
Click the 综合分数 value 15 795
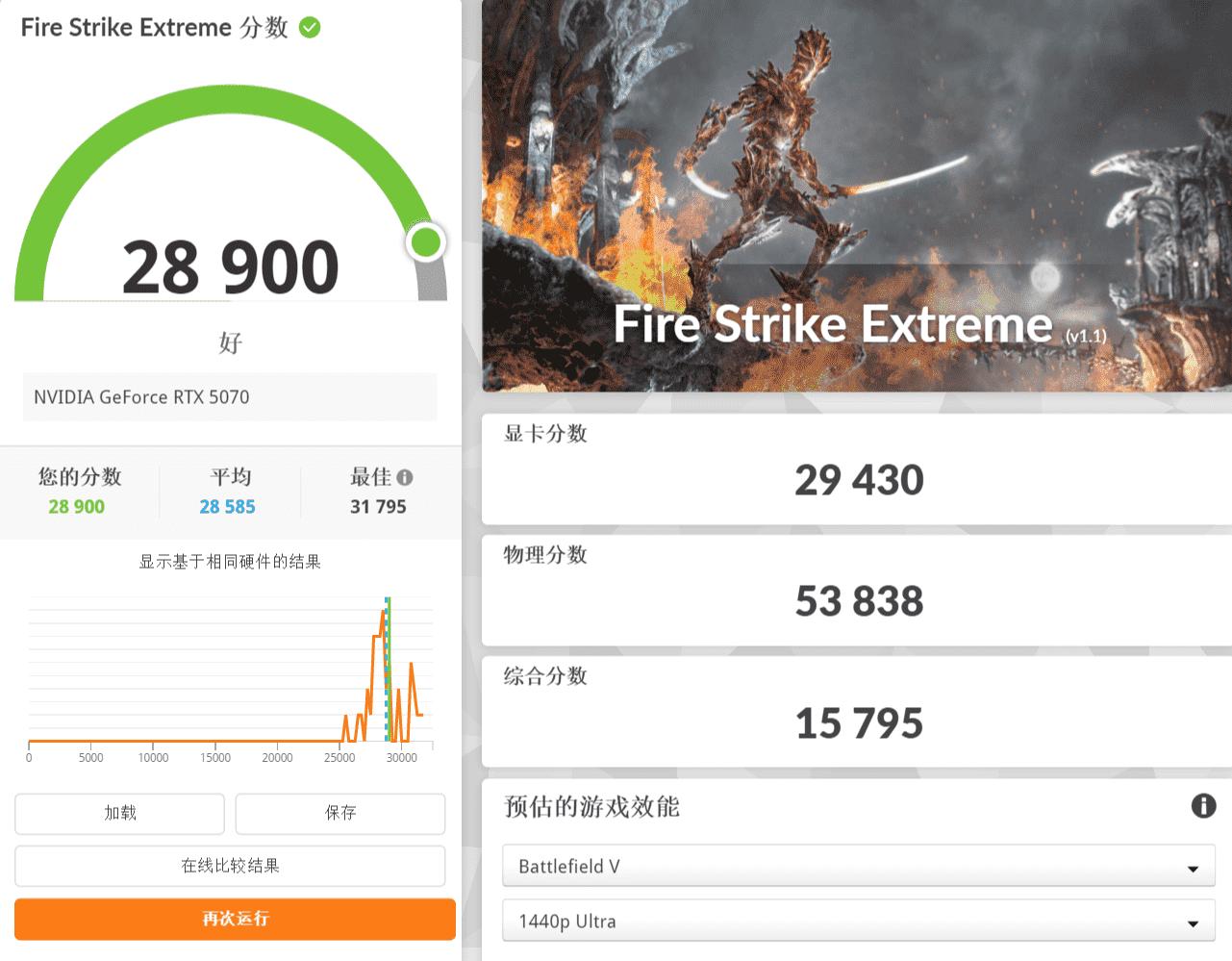point(859,723)
